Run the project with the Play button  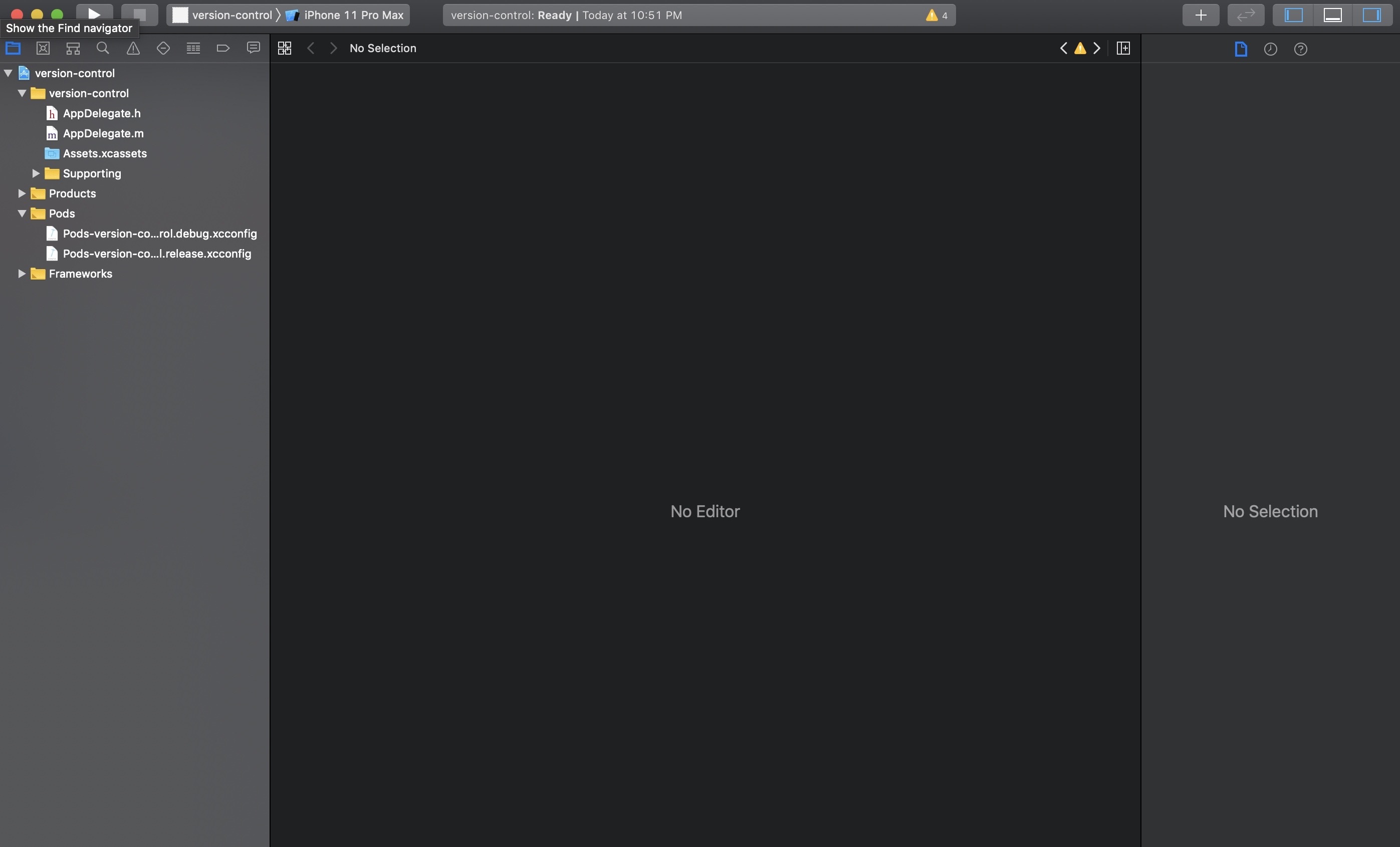pos(94,14)
